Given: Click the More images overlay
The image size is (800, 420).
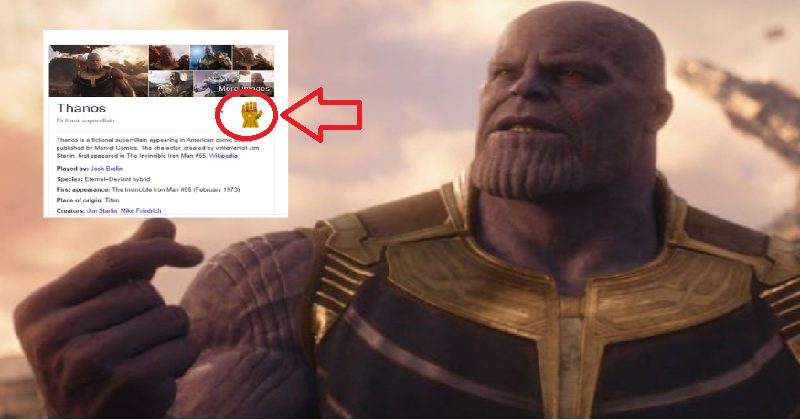Looking at the screenshot, I should click(244, 89).
